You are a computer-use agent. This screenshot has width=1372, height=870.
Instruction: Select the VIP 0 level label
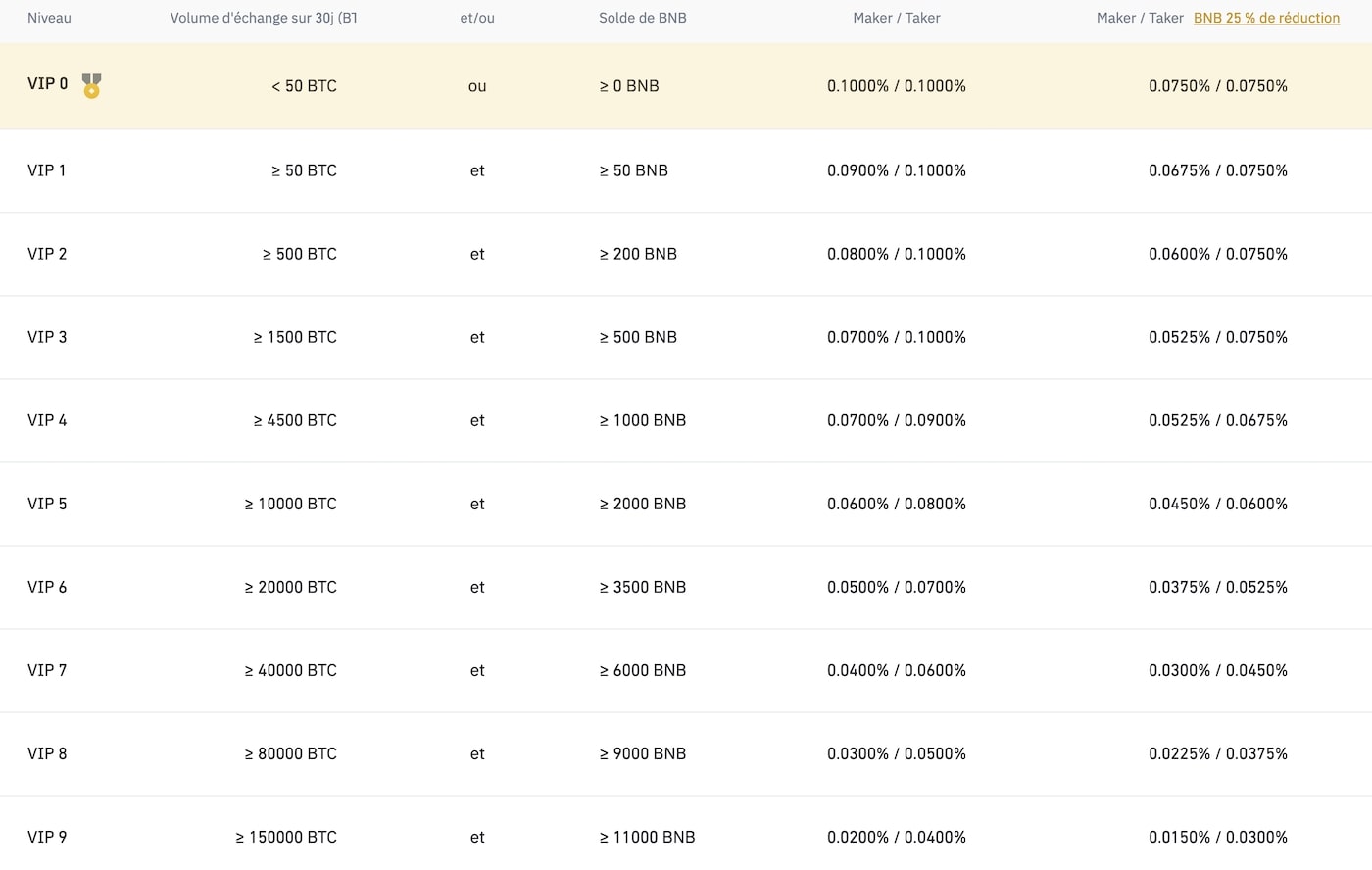coord(48,84)
